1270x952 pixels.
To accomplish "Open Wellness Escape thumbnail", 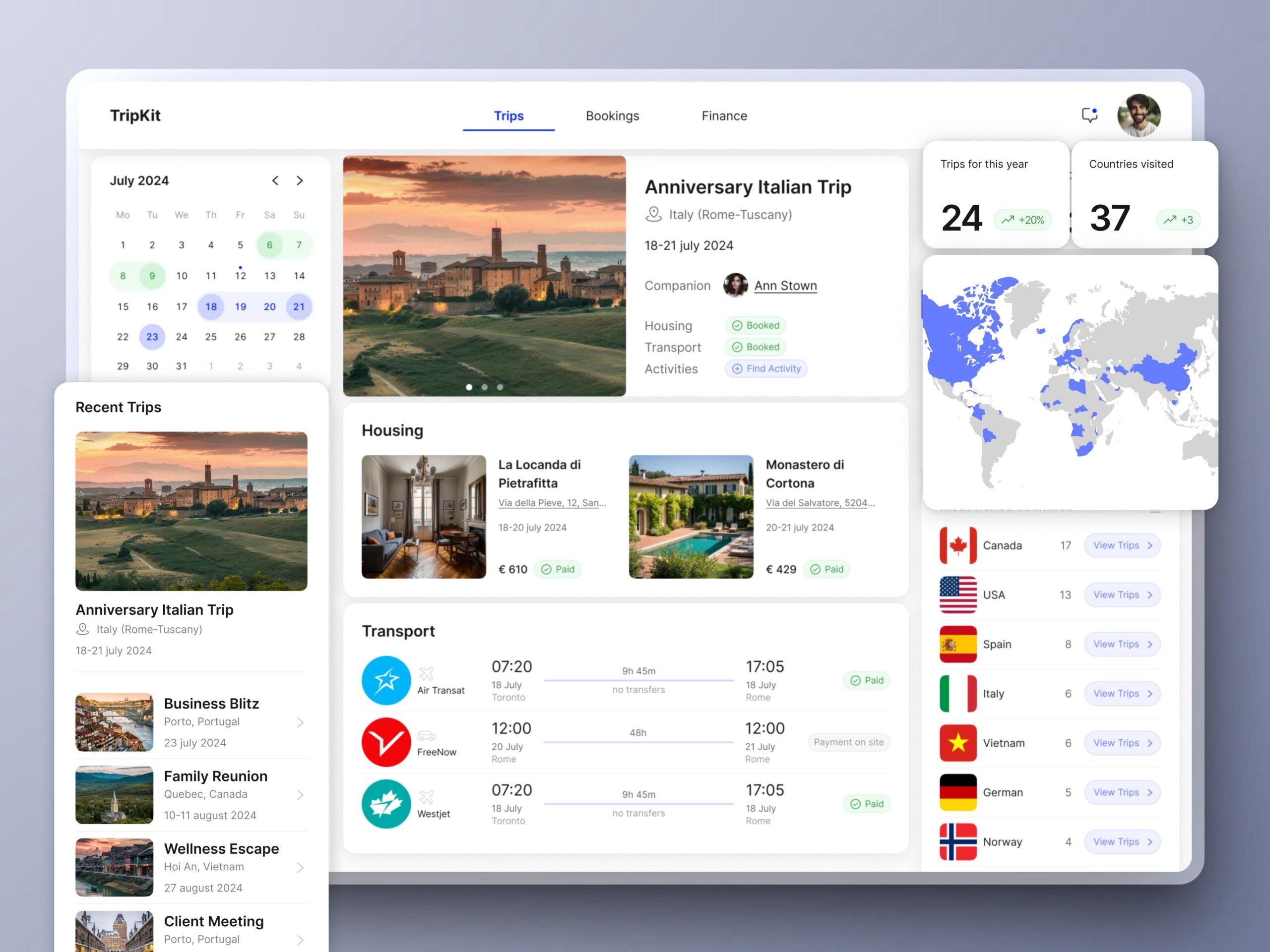I will 114,868.
